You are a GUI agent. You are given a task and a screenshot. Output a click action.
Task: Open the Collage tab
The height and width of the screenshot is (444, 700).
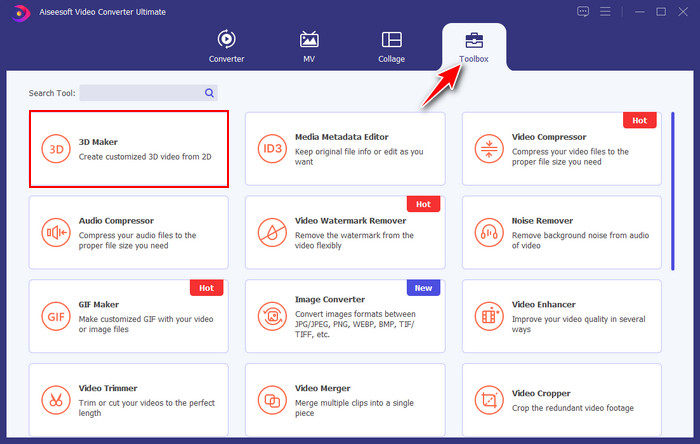point(392,46)
